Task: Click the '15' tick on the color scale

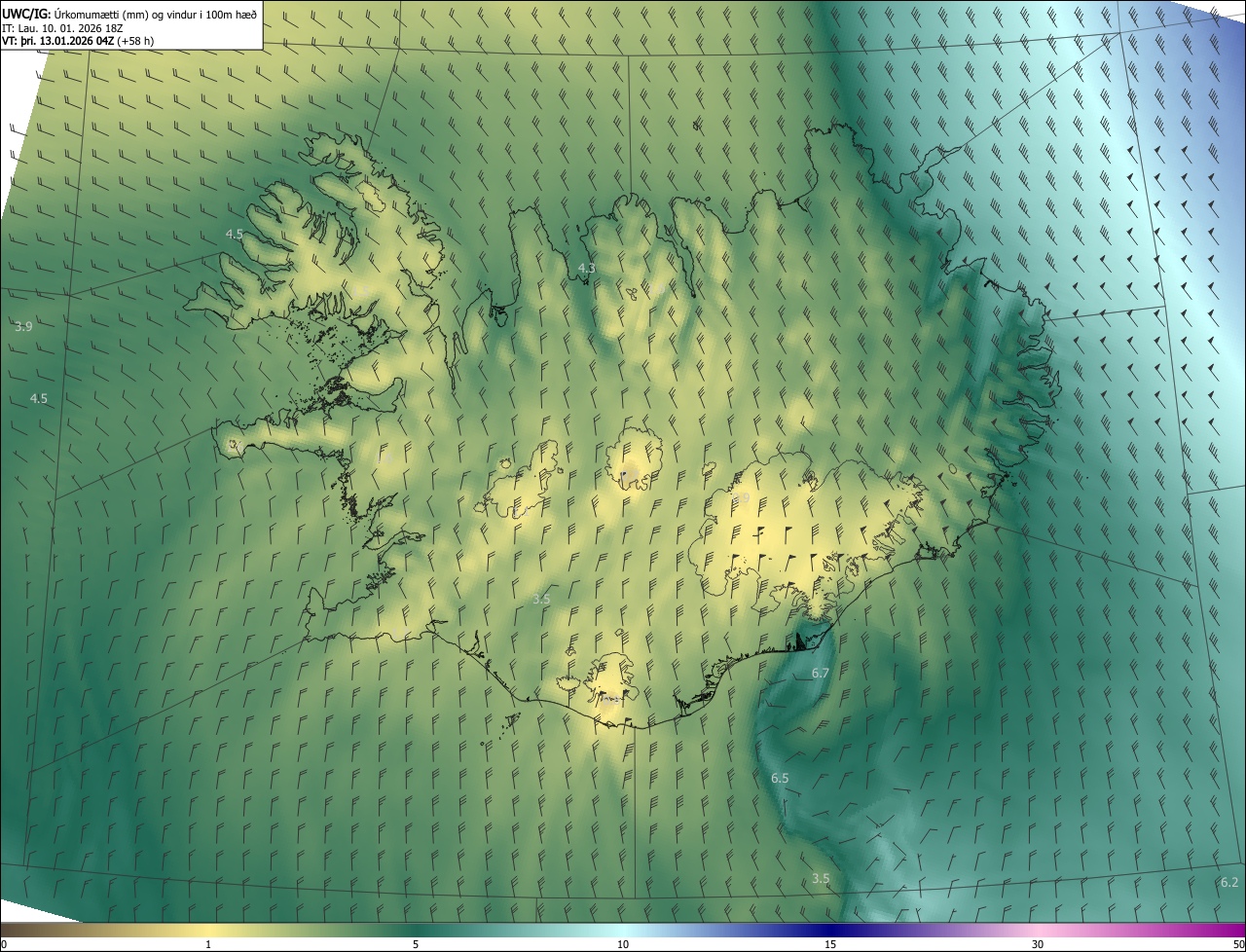Action: (x=830, y=945)
